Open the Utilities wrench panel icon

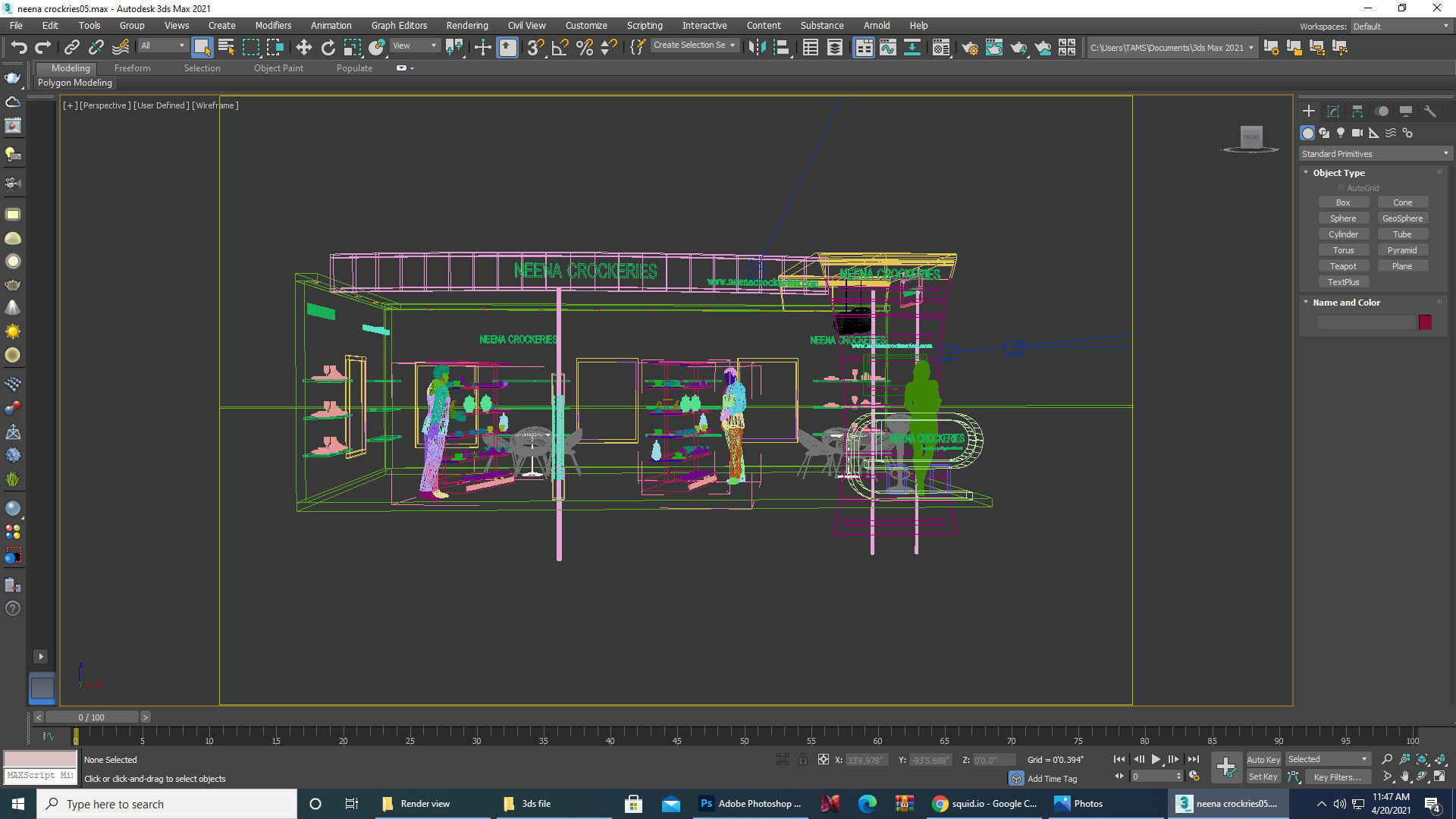coord(1430,111)
